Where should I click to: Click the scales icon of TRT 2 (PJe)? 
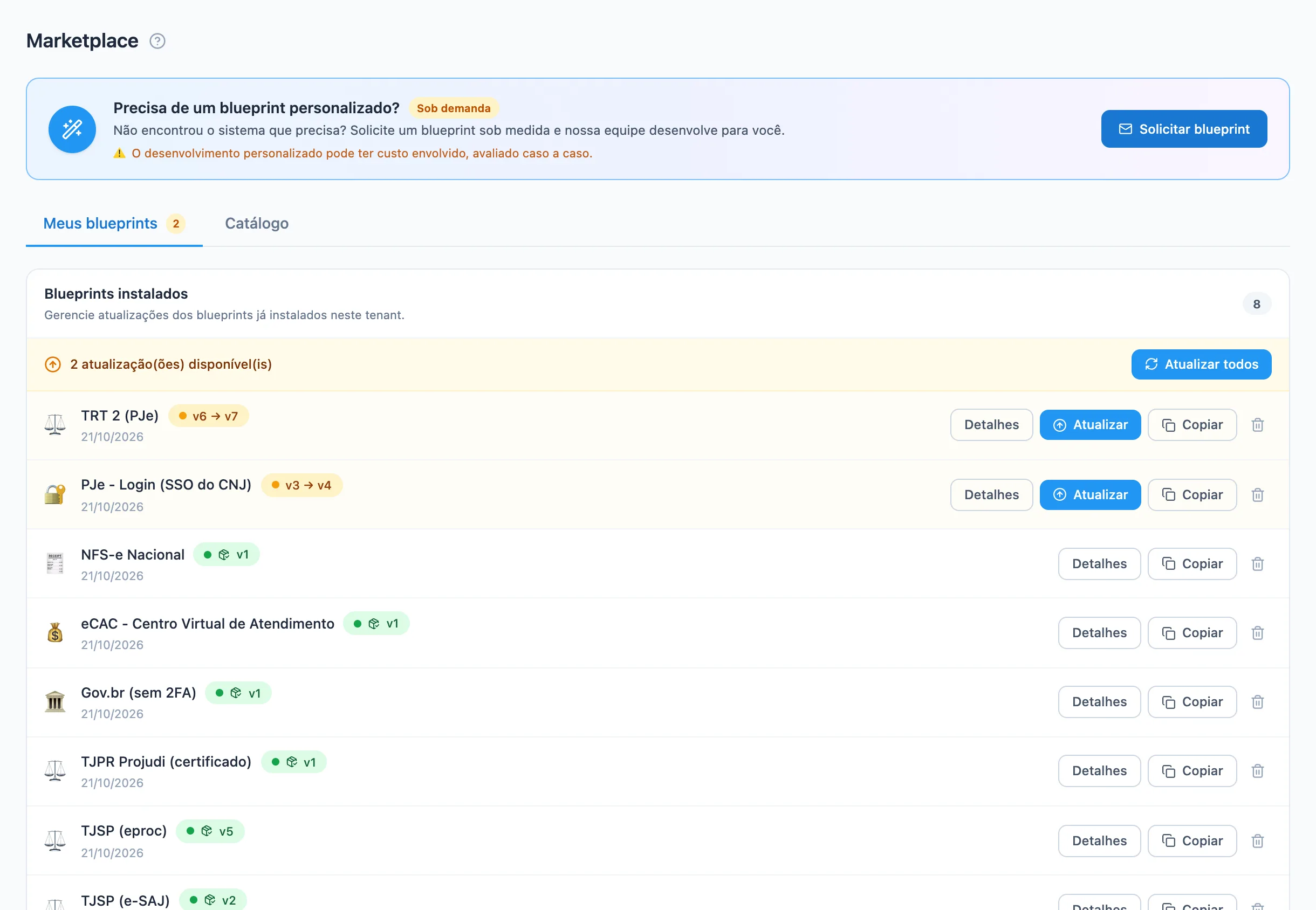(x=56, y=425)
